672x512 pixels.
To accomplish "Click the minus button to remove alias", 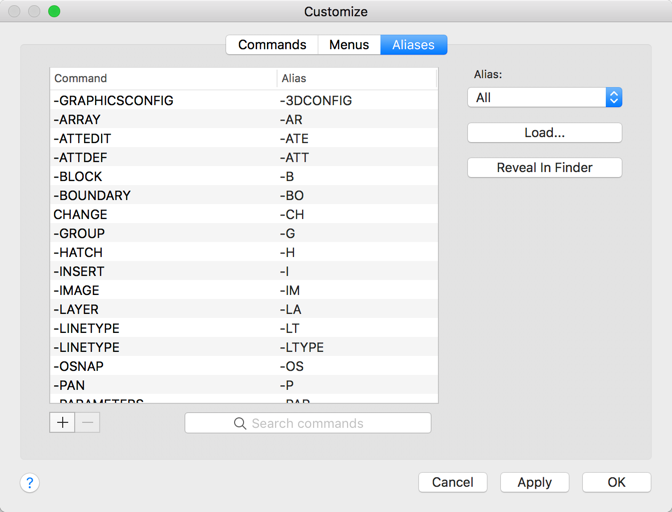I will point(88,423).
